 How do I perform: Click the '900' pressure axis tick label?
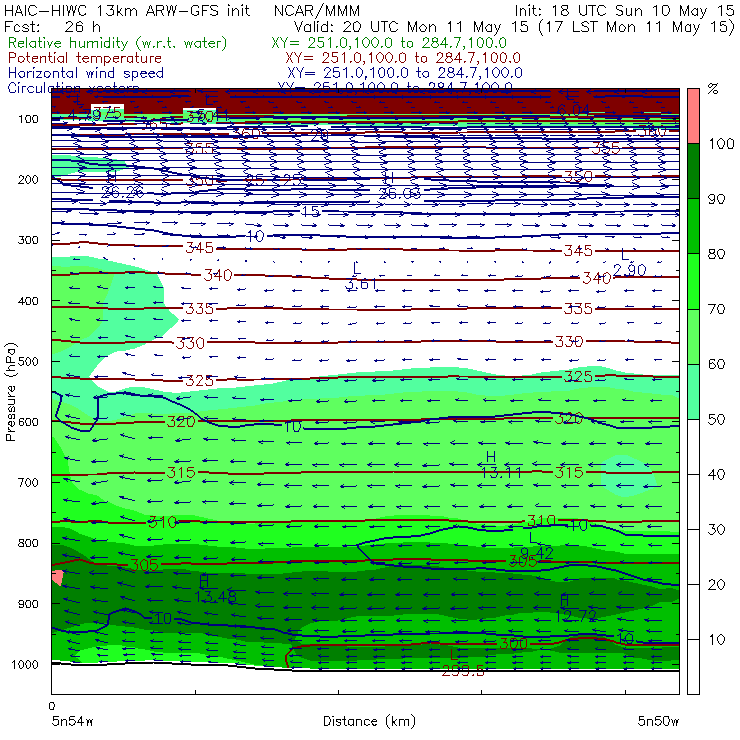(28, 604)
